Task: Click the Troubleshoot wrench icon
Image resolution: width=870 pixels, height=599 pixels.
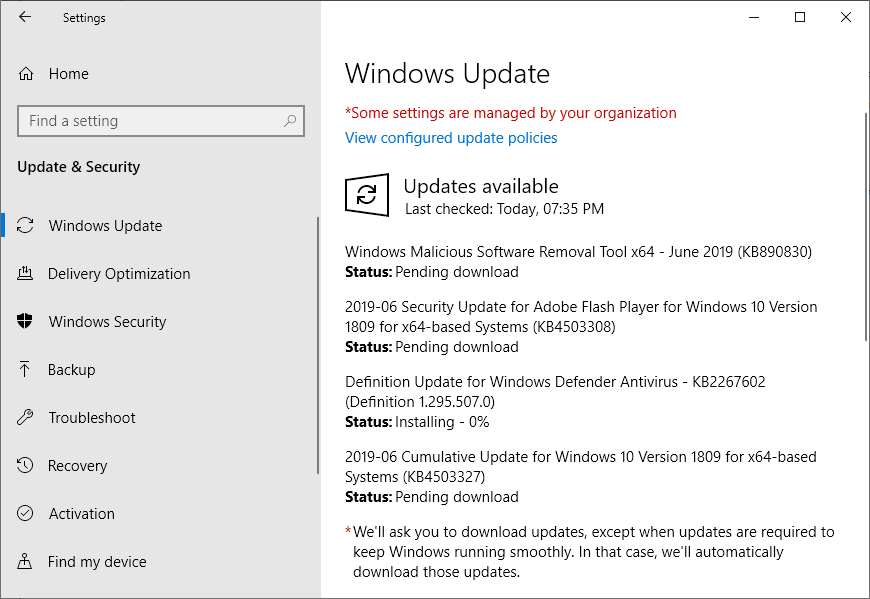Action: point(25,417)
